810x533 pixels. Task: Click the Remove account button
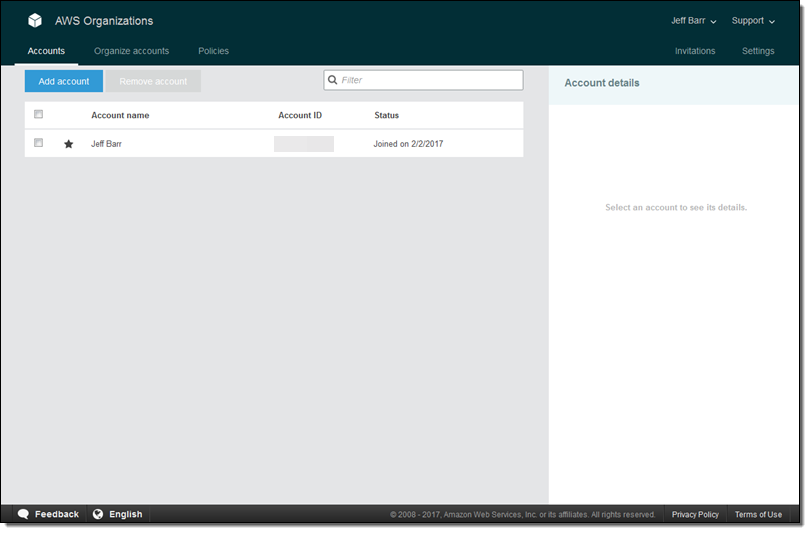(x=153, y=81)
